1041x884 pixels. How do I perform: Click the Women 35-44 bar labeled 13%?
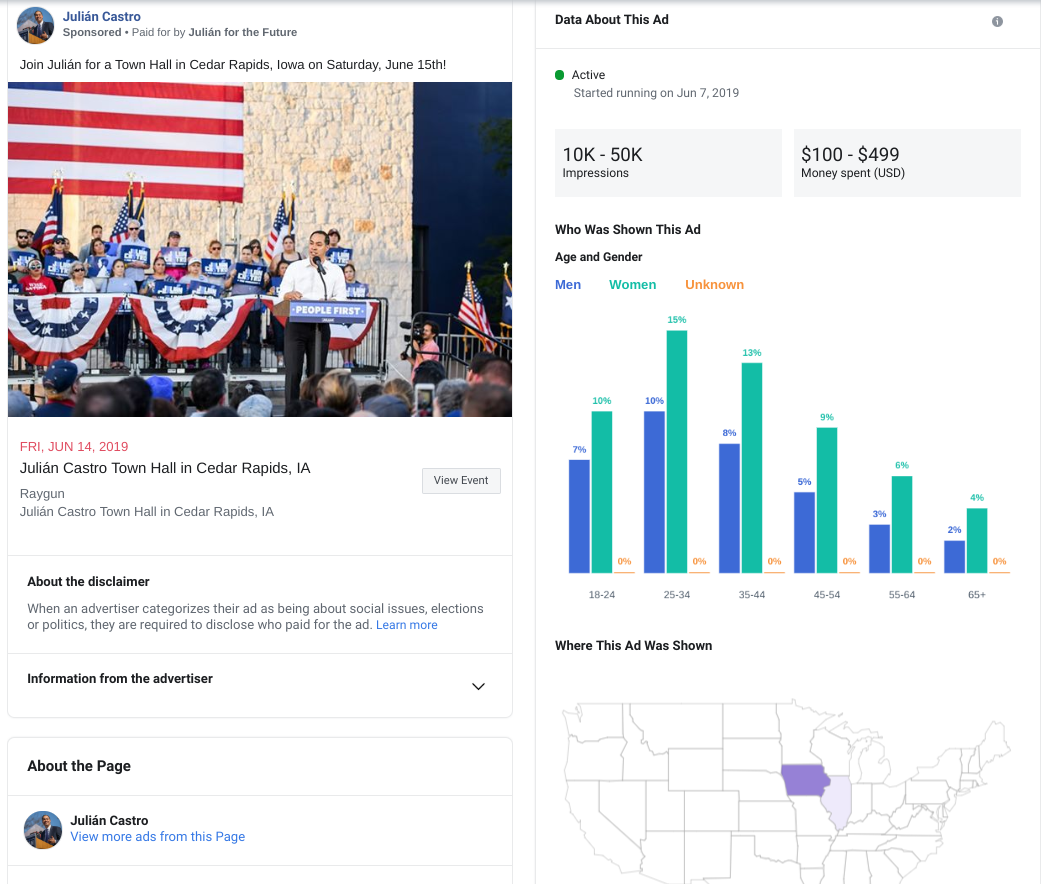pyautogui.click(x=752, y=468)
